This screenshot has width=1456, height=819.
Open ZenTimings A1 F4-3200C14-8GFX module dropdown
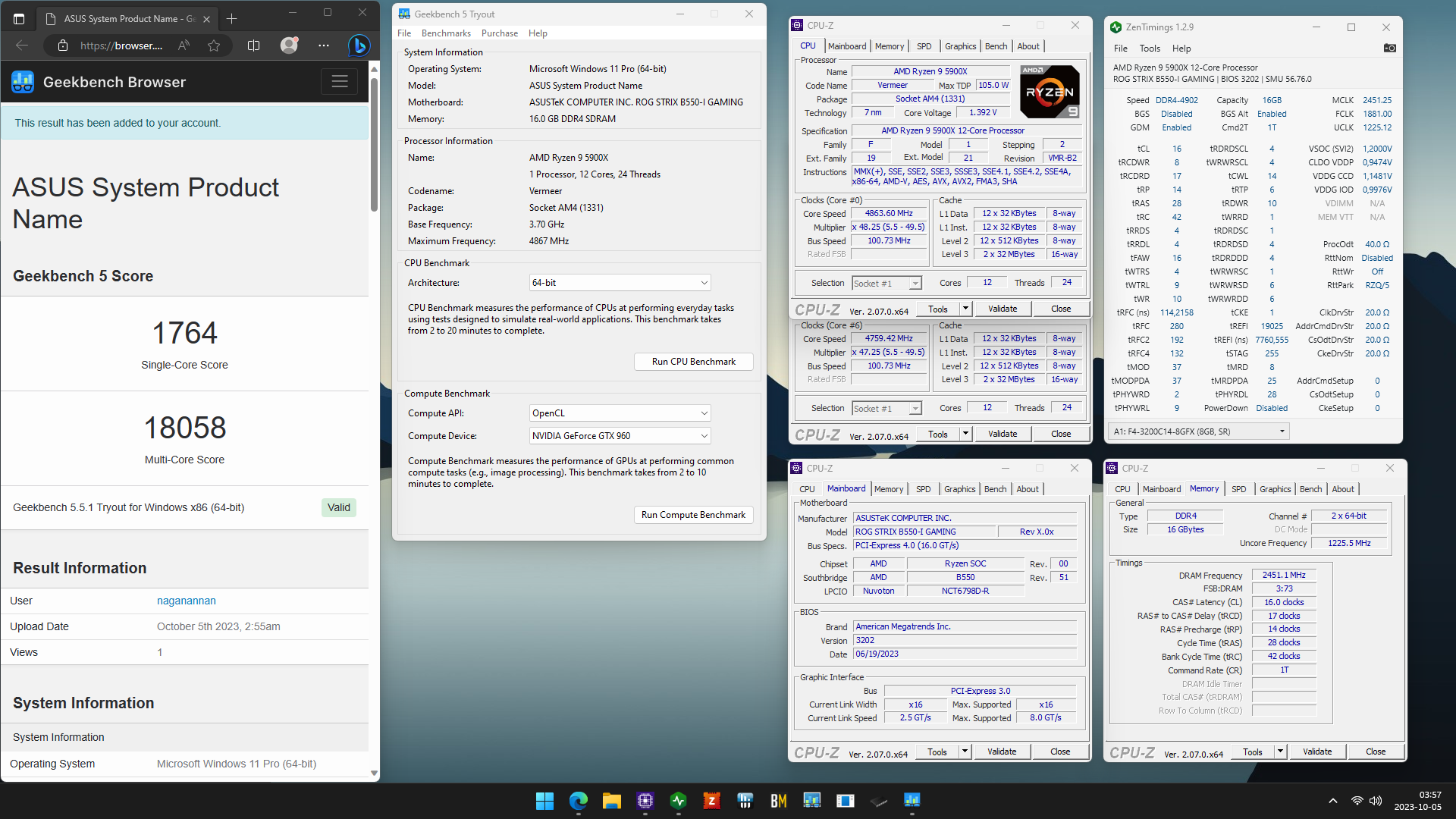click(1198, 431)
